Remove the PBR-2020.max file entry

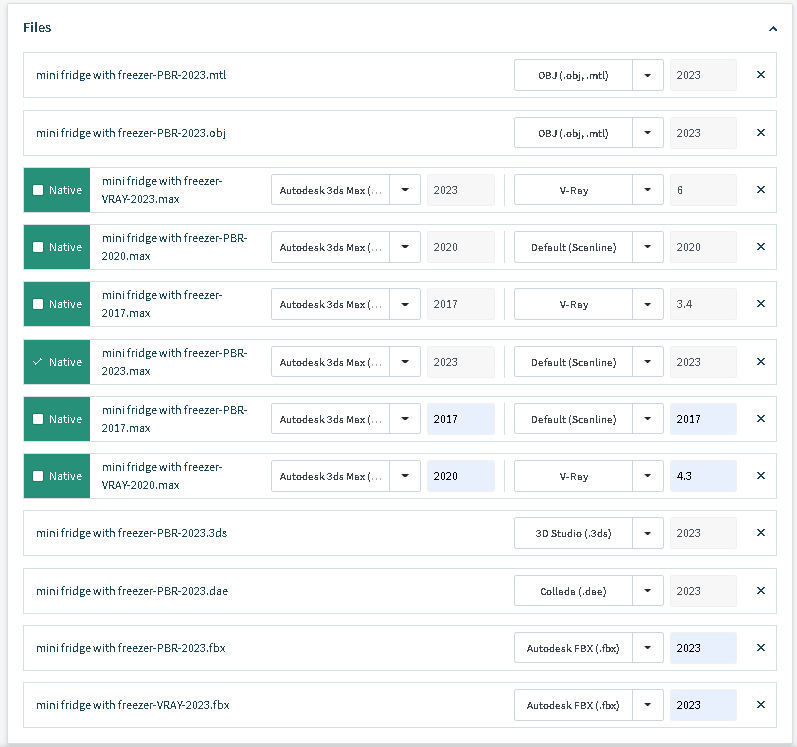point(761,247)
